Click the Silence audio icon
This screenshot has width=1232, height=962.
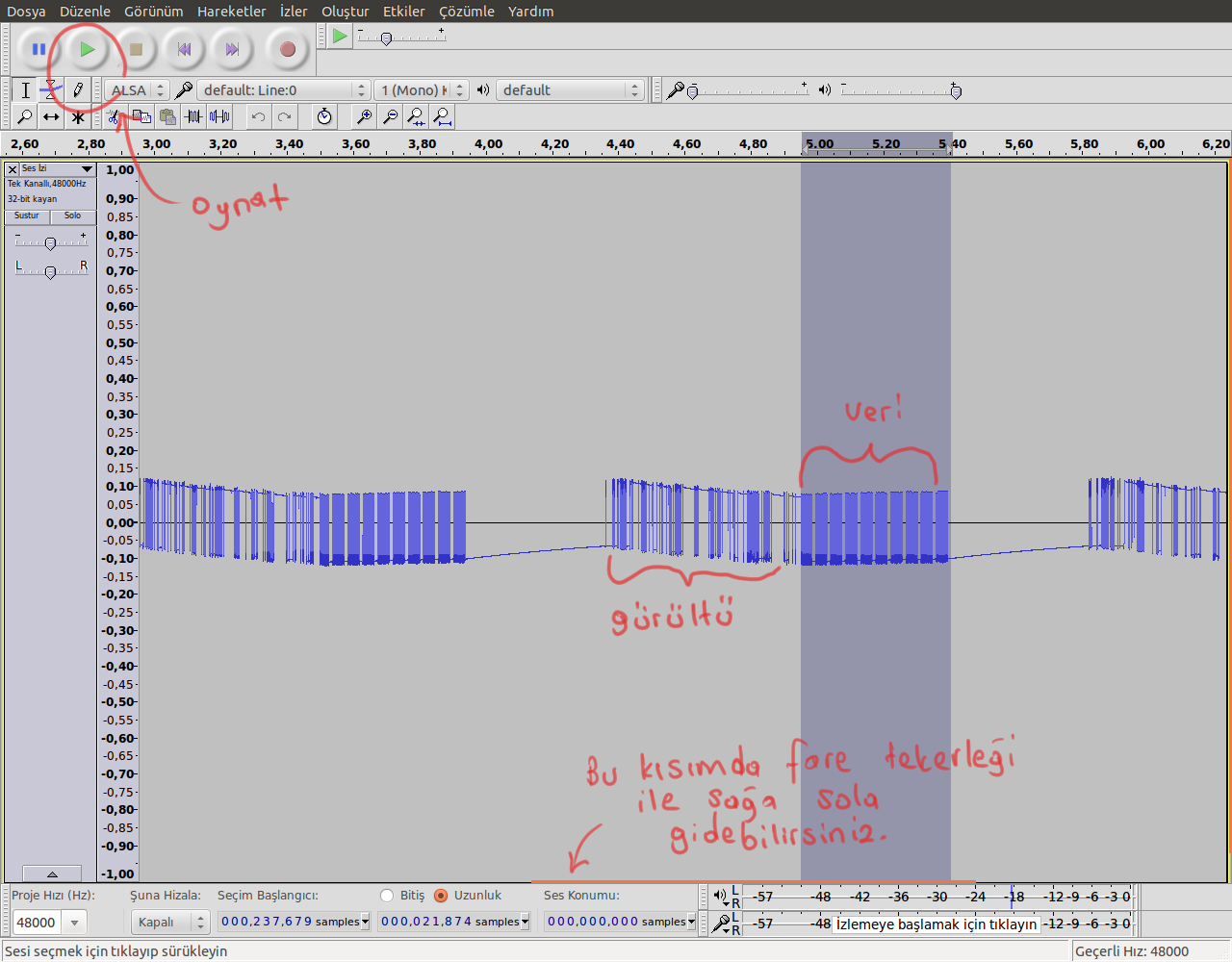click(x=219, y=117)
